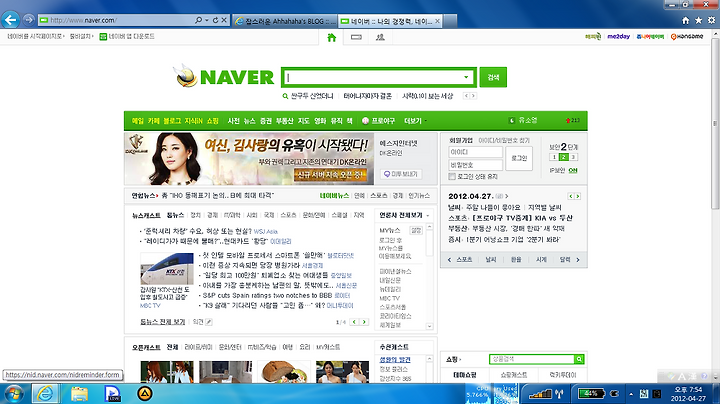Click the signal strength bars tray icon
Screen dimensions: 720x404
540,394
